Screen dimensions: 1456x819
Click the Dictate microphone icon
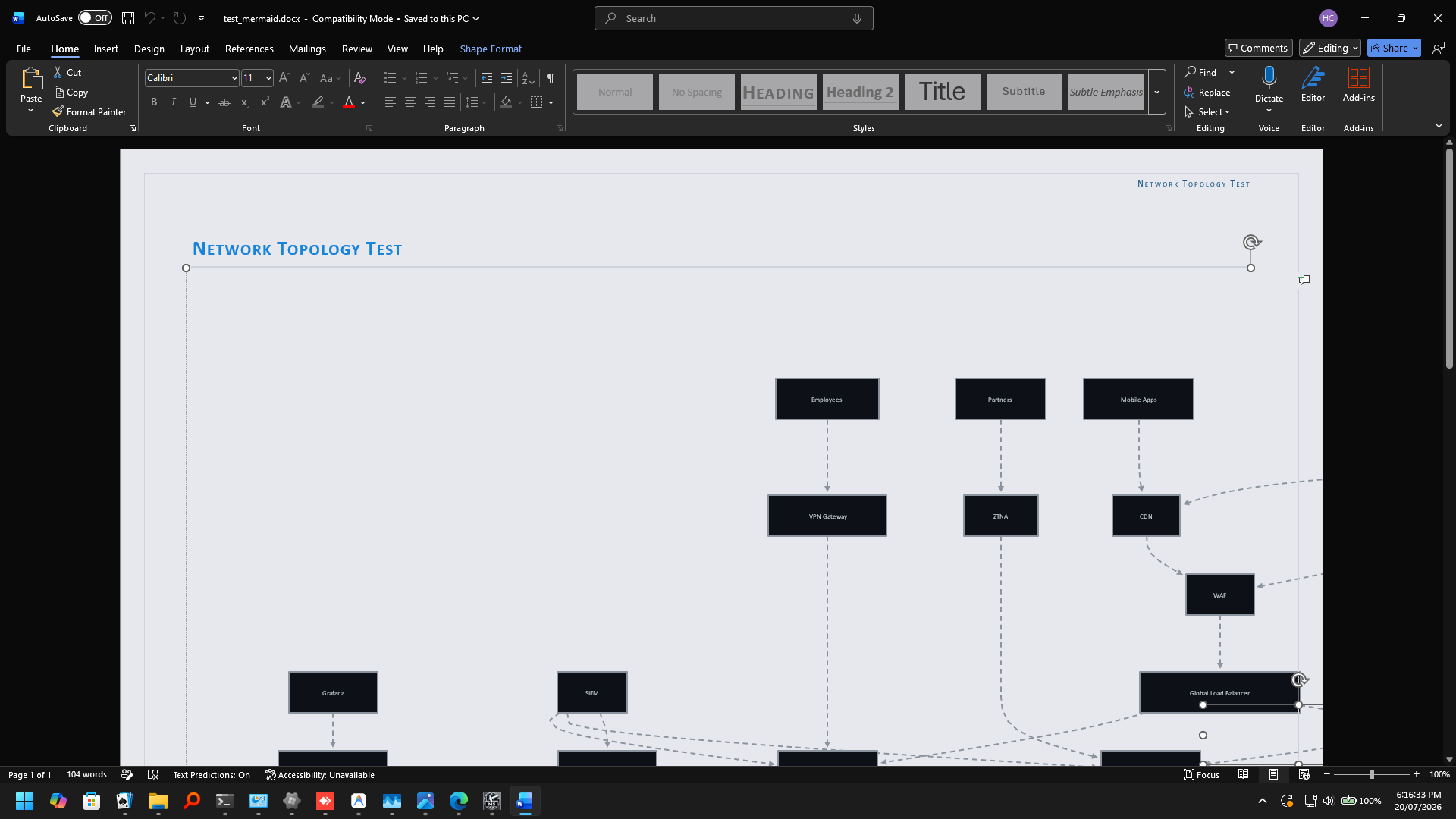coord(1269,78)
